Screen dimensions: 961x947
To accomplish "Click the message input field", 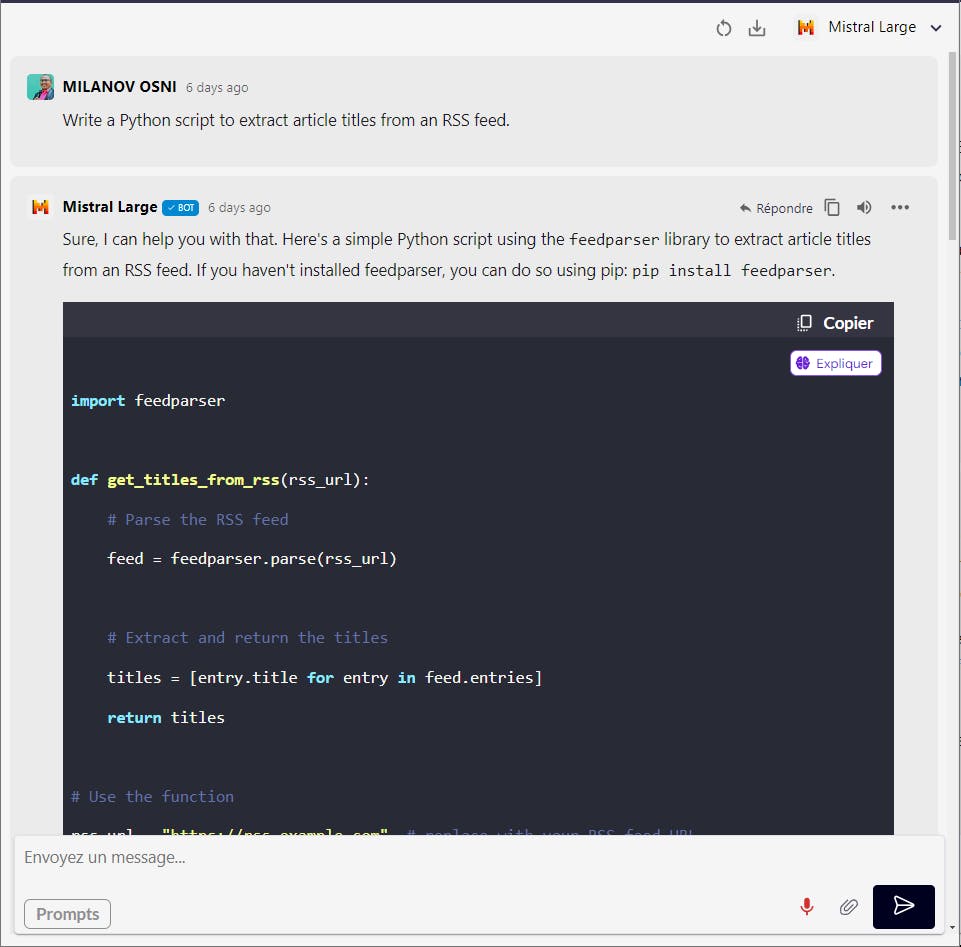I will coord(400,858).
